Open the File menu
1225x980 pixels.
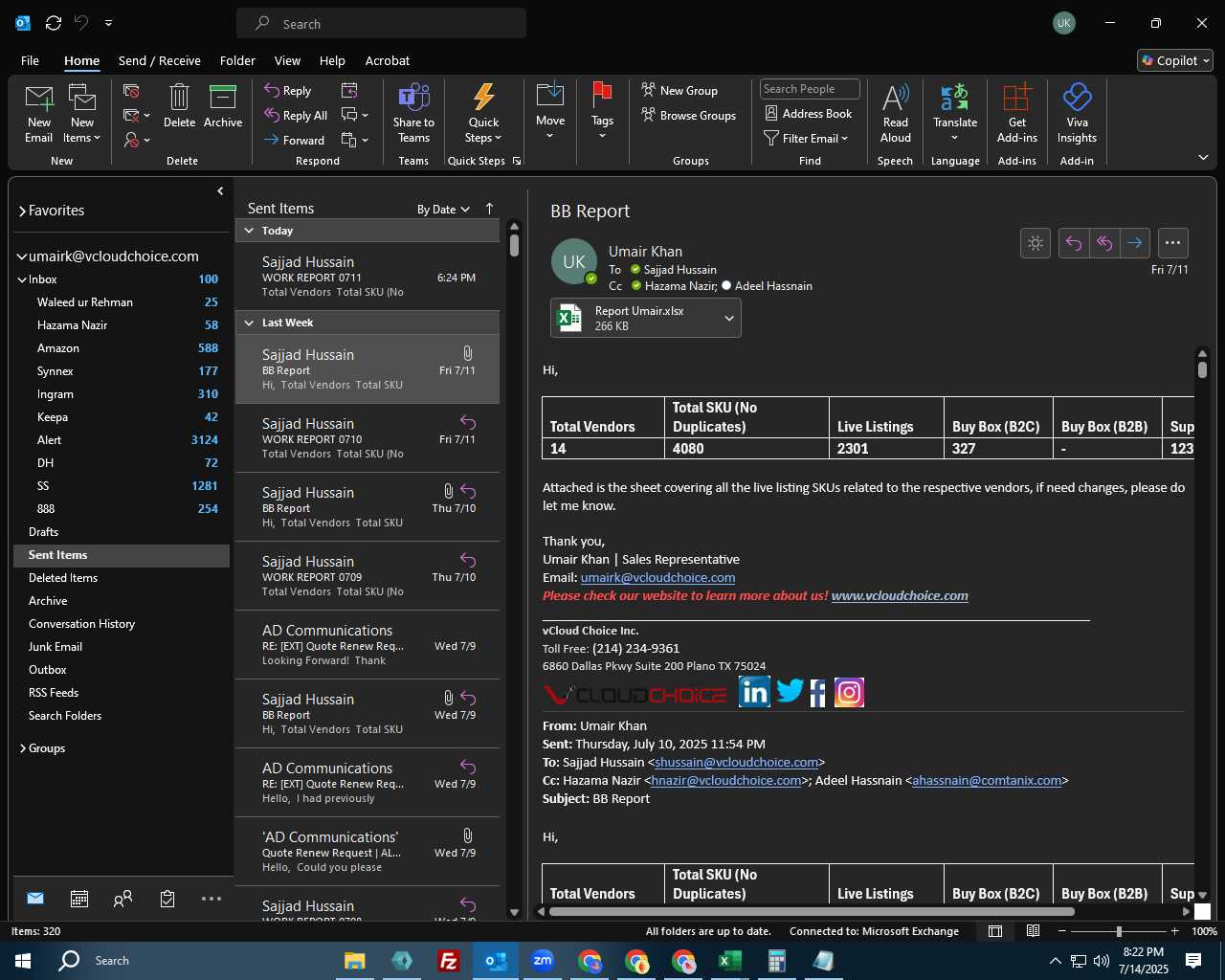[x=30, y=60]
